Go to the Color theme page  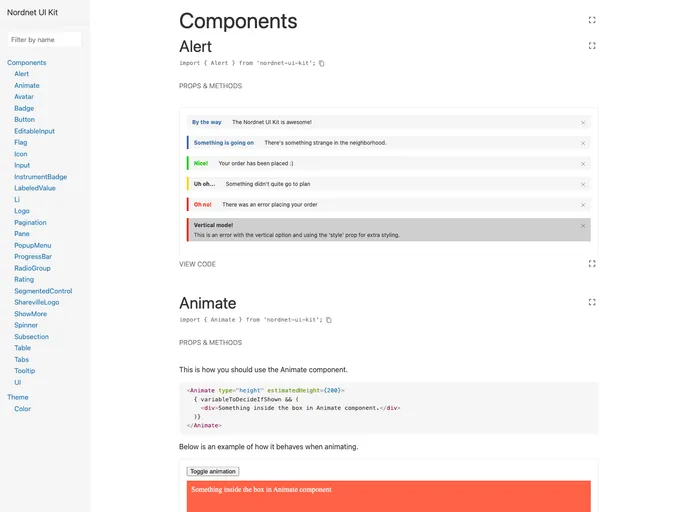(22, 409)
